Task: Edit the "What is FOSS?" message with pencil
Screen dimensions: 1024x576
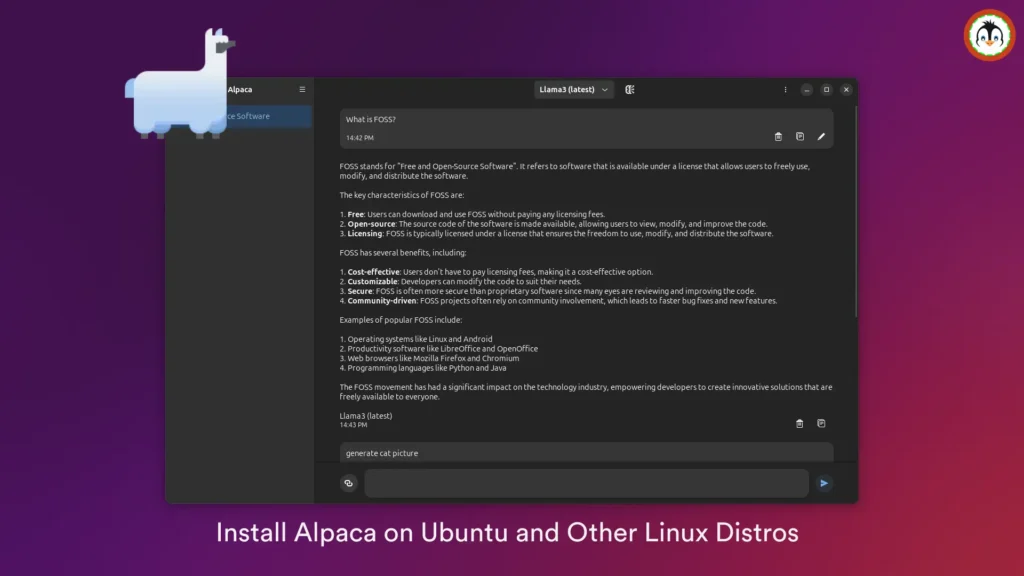Action: [x=821, y=136]
